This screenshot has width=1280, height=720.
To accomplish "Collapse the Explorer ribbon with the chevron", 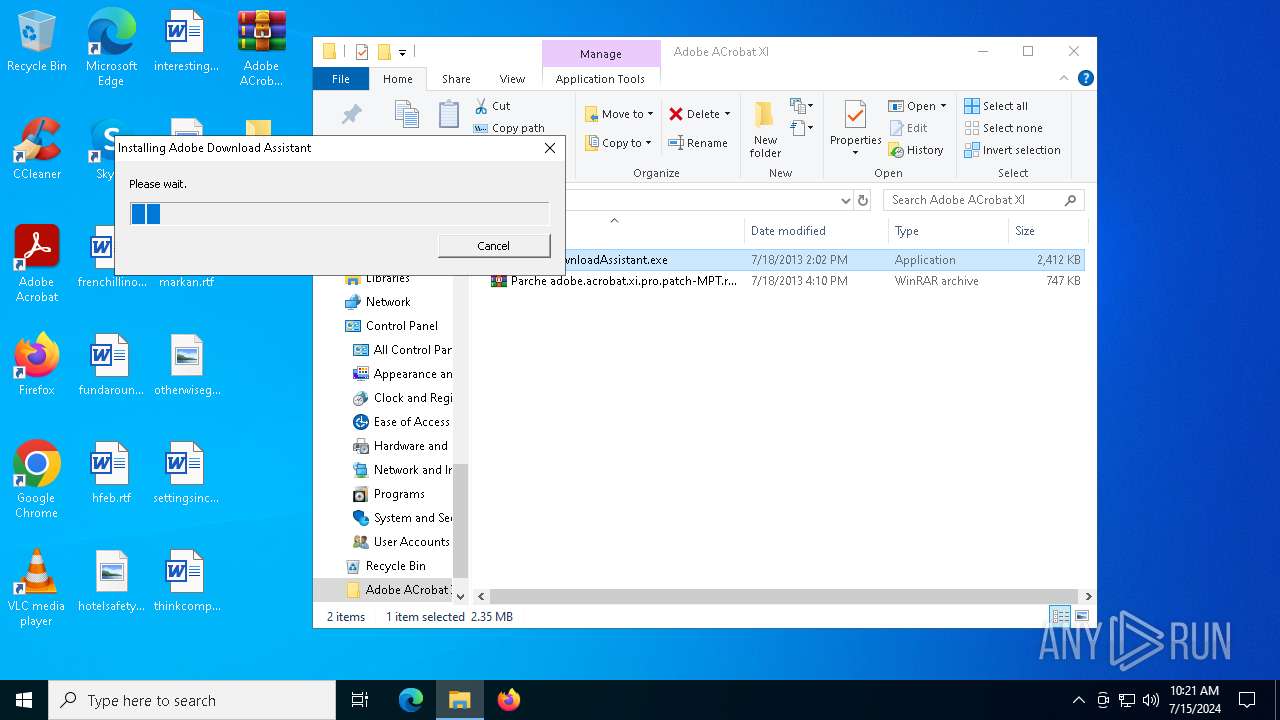I will coord(1064,78).
